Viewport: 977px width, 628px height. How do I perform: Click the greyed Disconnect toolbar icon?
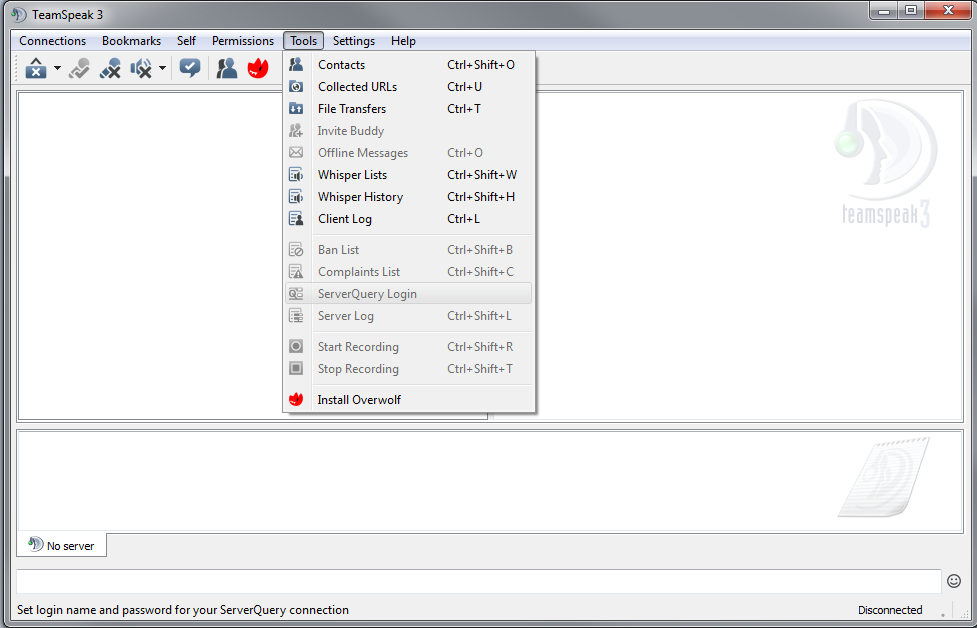coord(79,68)
